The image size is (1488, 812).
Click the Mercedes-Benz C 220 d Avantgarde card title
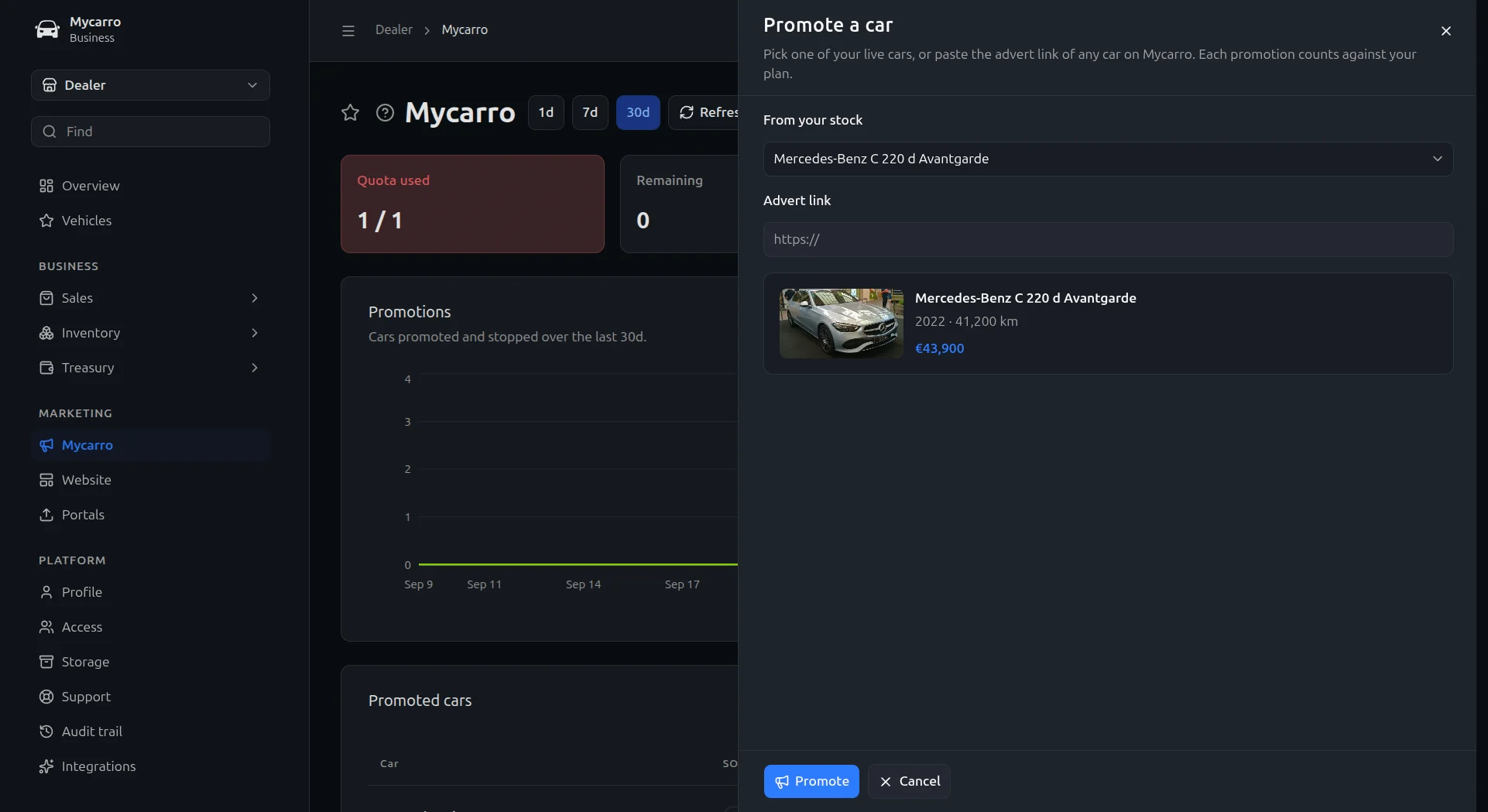point(1025,298)
